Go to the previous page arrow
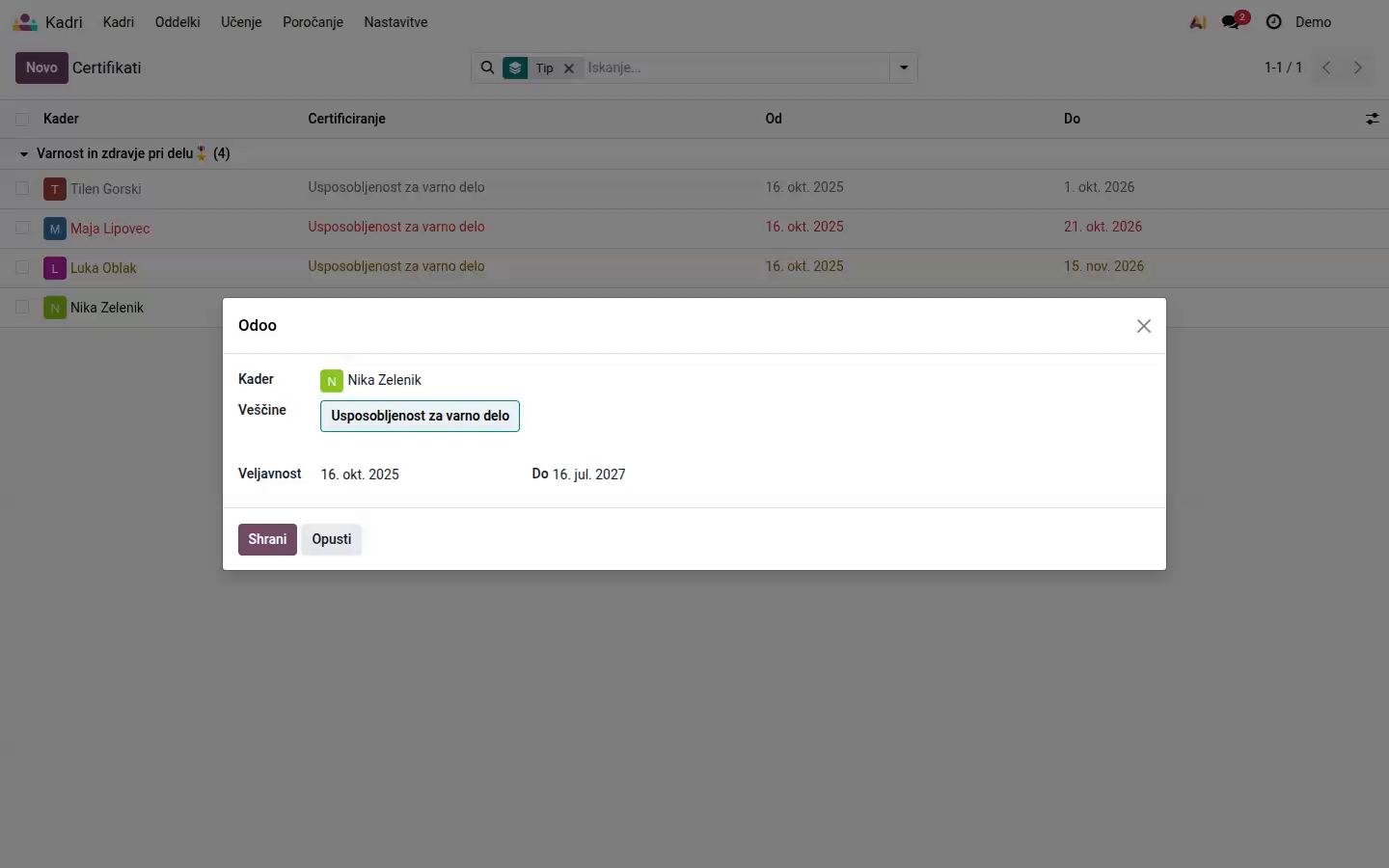Image resolution: width=1389 pixels, height=868 pixels. coord(1326,68)
